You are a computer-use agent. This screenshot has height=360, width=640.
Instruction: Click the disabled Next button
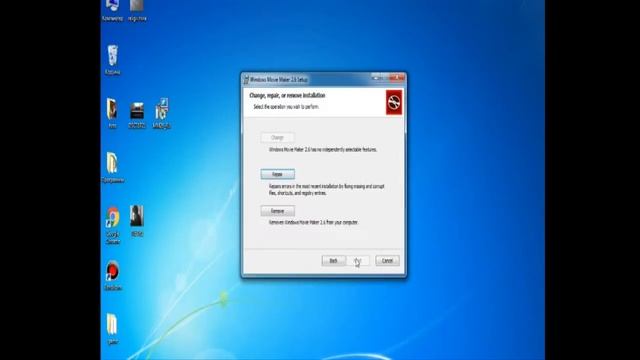coord(358,260)
